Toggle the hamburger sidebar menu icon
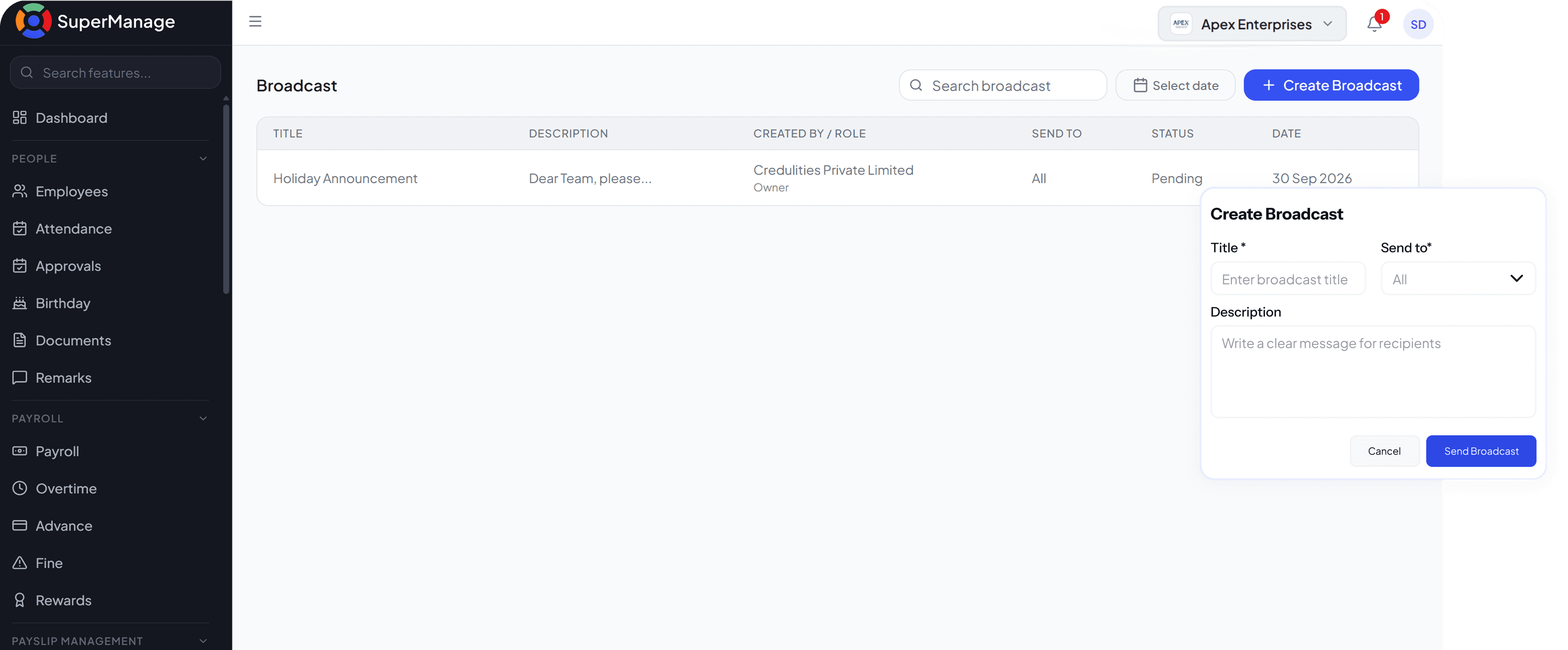1568x650 pixels. click(x=255, y=21)
